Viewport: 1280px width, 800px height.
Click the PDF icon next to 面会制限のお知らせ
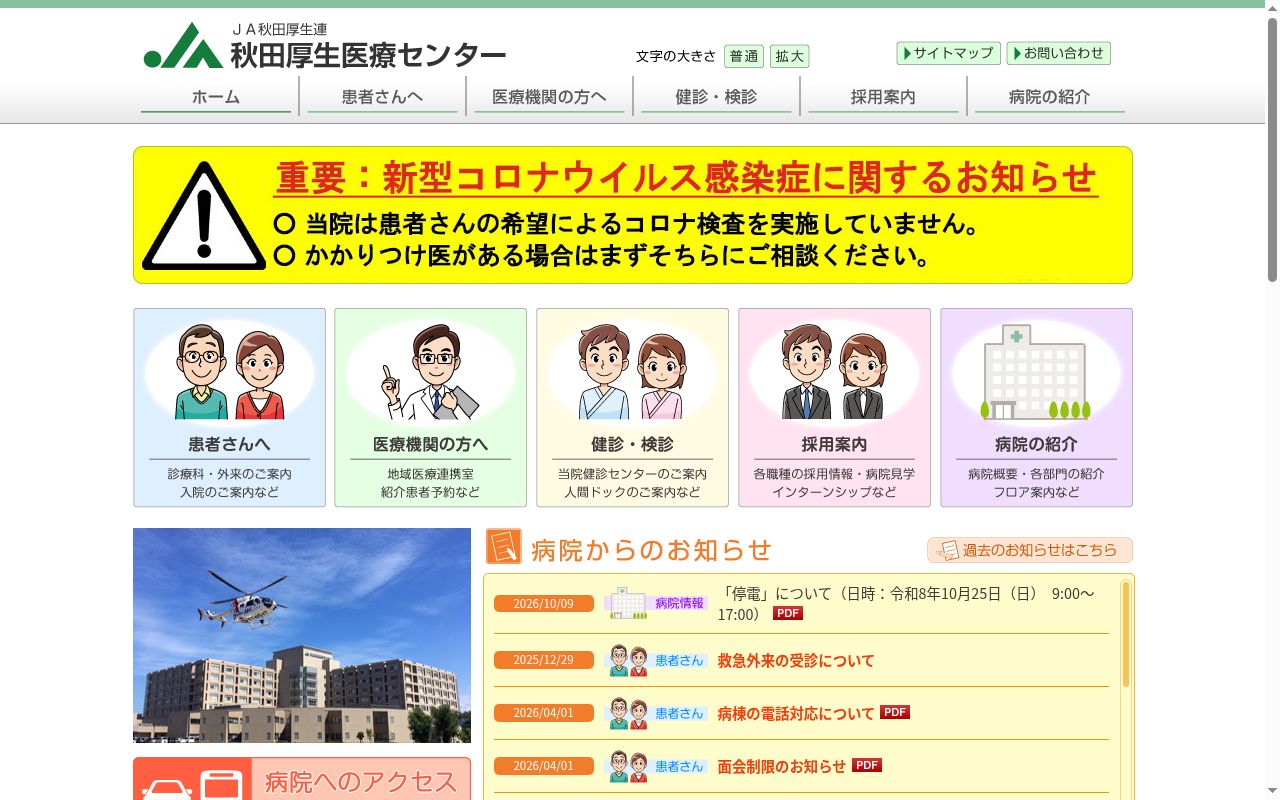click(x=867, y=765)
